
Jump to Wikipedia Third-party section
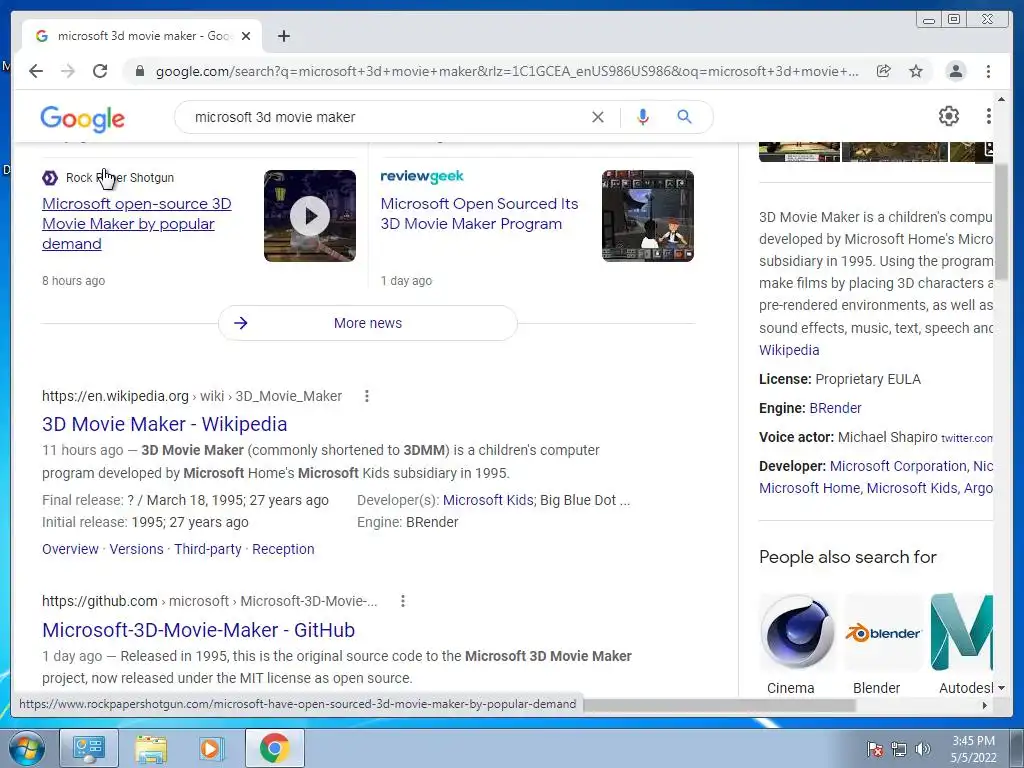pos(208,549)
